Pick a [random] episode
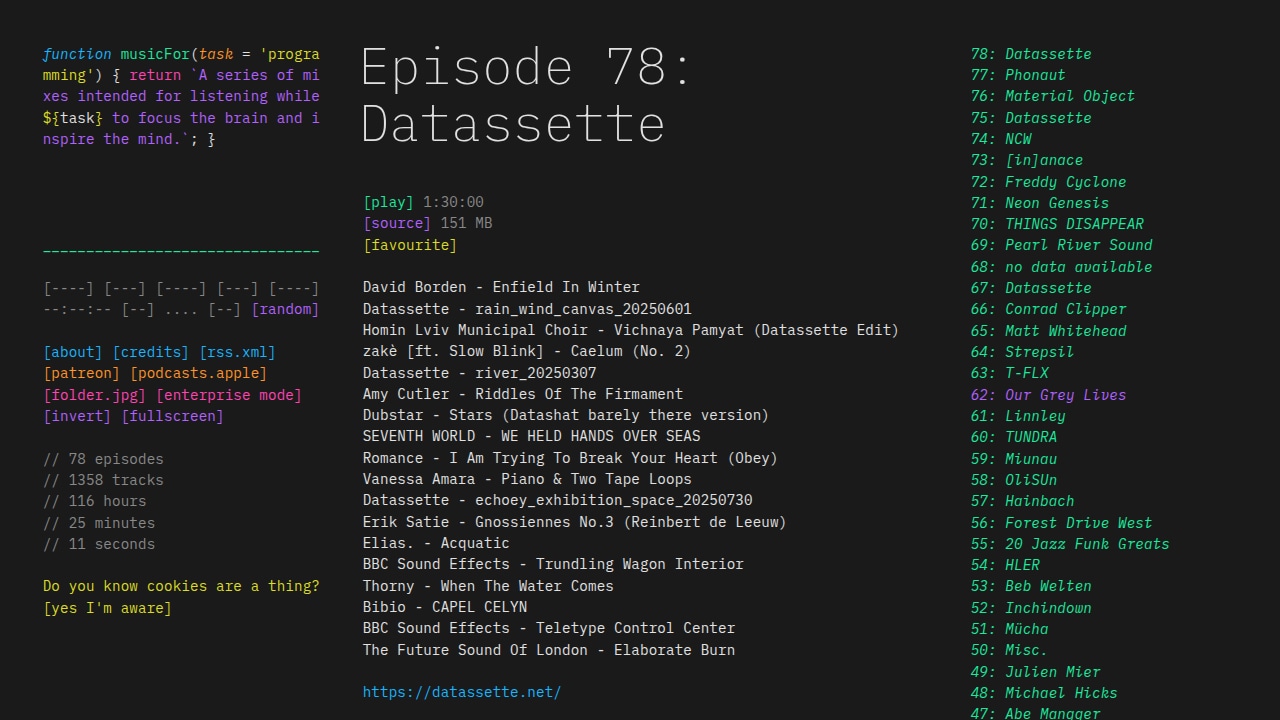The height and width of the screenshot is (720, 1280). pos(285,309)
